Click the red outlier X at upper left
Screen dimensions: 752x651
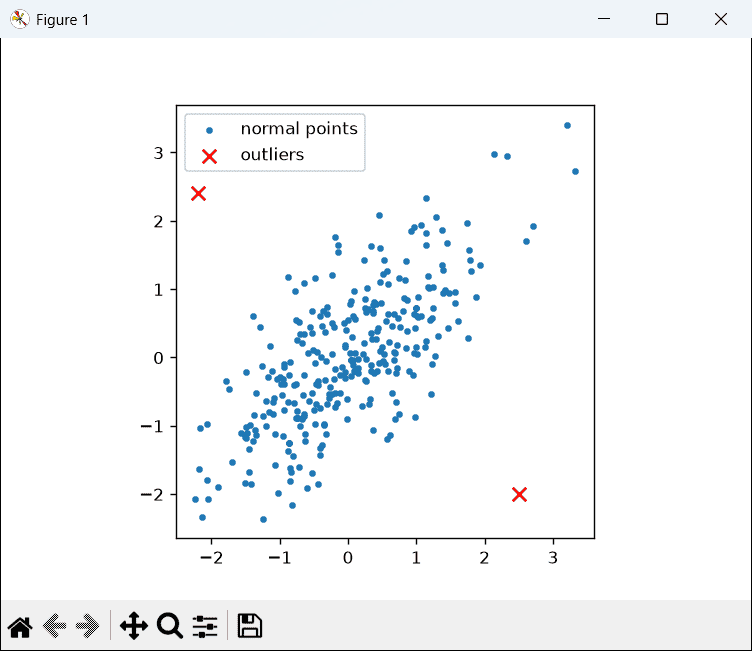click(x=199, y=193)
